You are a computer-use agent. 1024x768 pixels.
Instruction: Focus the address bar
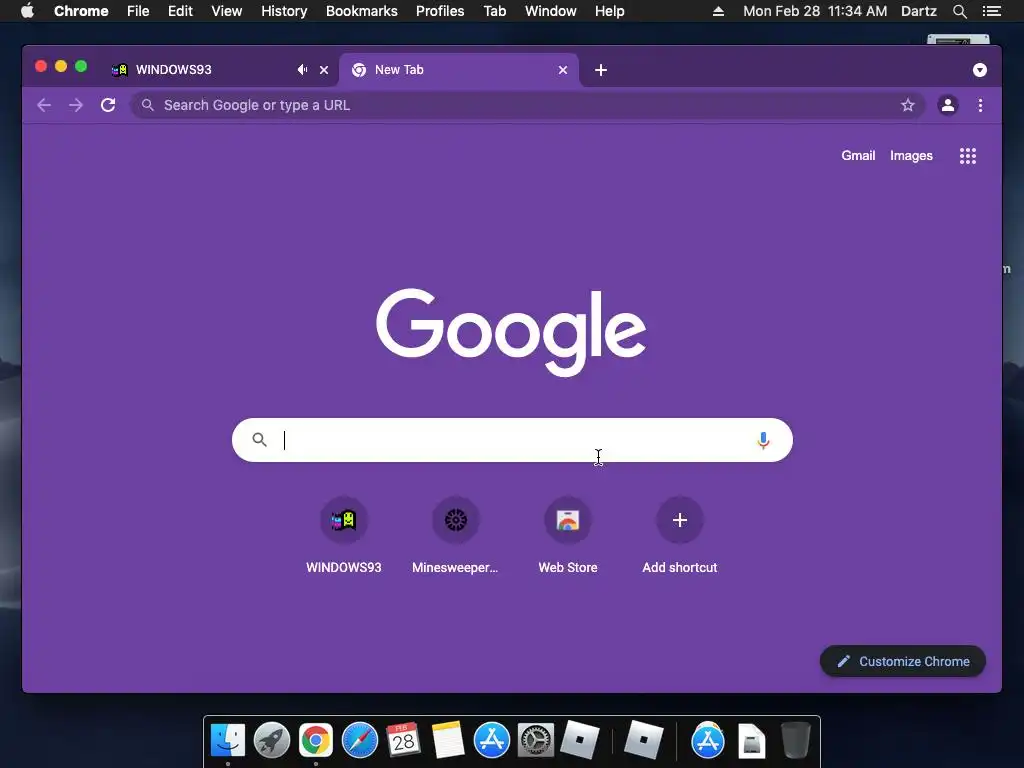(527, 105)
